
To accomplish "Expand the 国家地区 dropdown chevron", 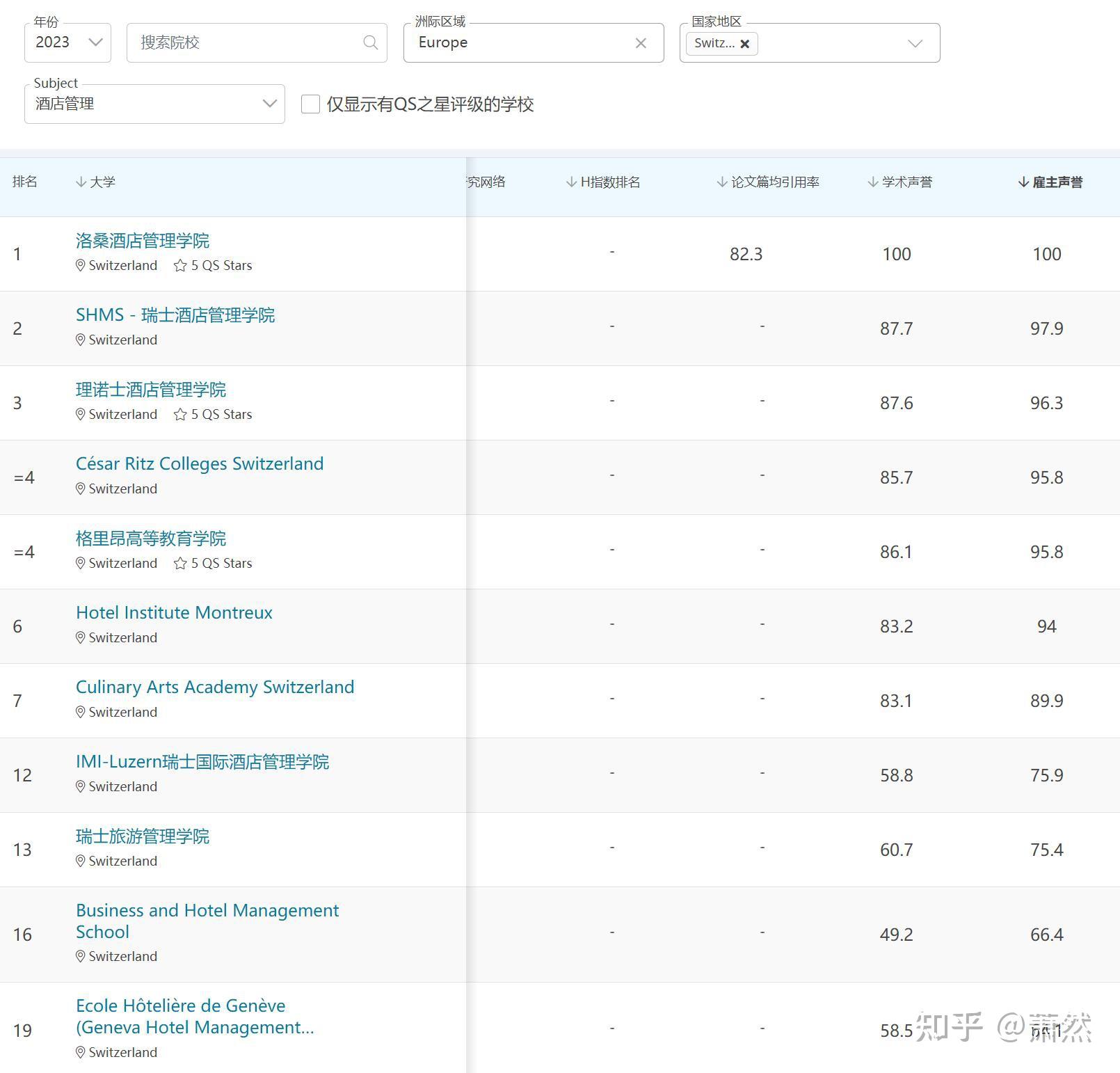I will (x=915, y=43).
